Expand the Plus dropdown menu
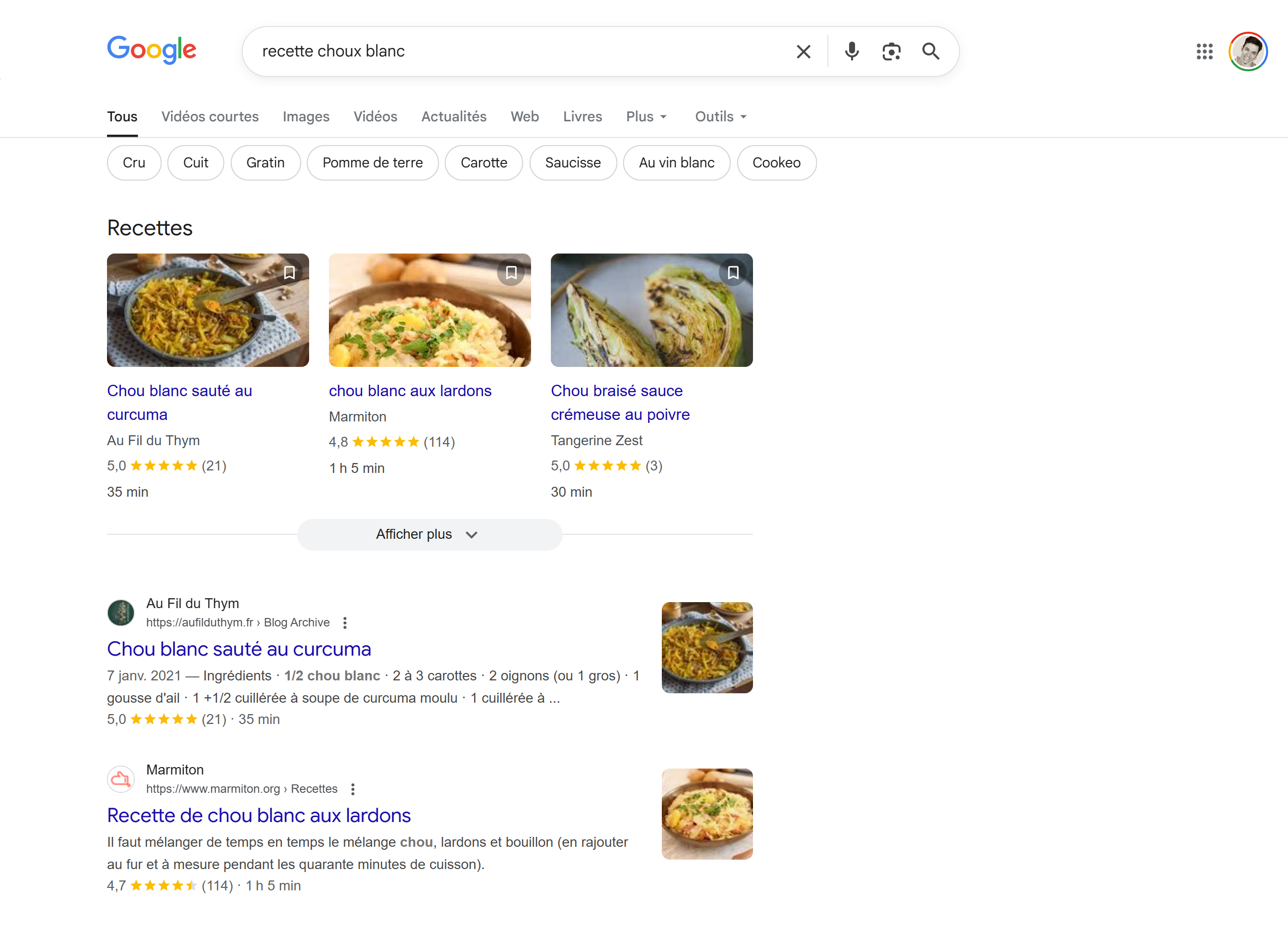 point(646,116)
